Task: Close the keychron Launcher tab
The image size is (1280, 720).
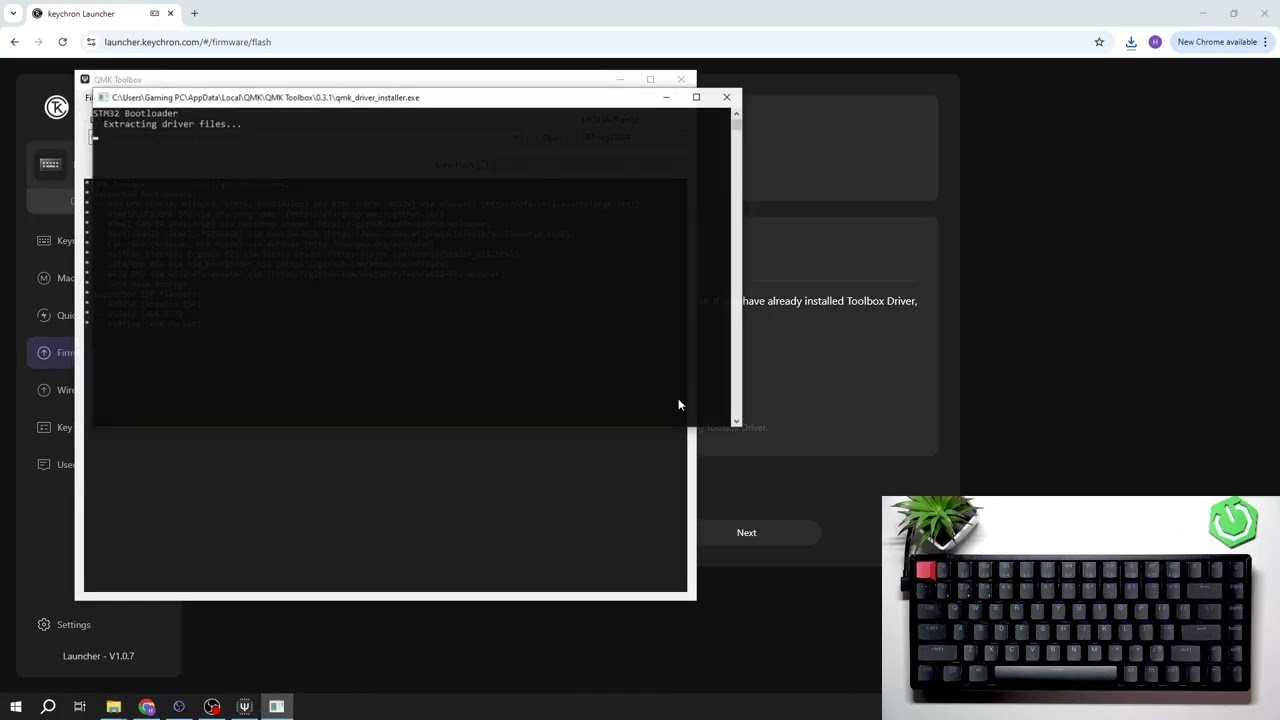Action: pos(171,14)
